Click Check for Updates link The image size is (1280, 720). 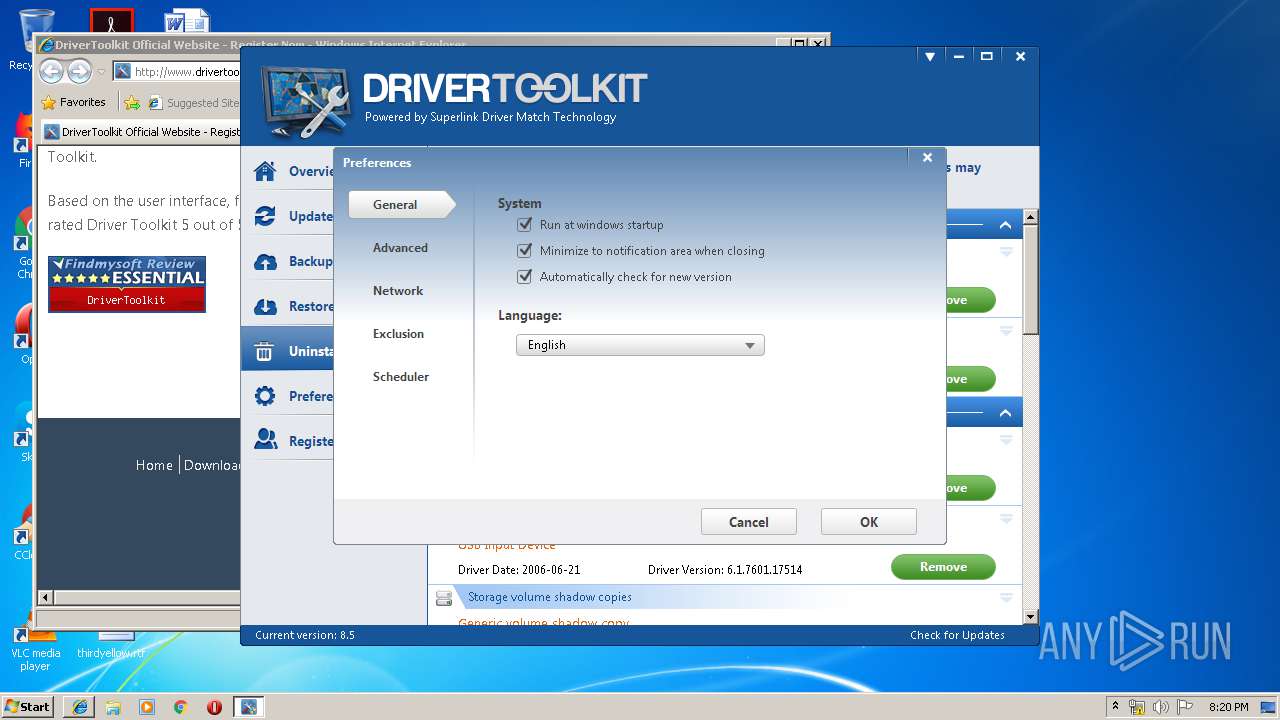click(x=957, y=635)
